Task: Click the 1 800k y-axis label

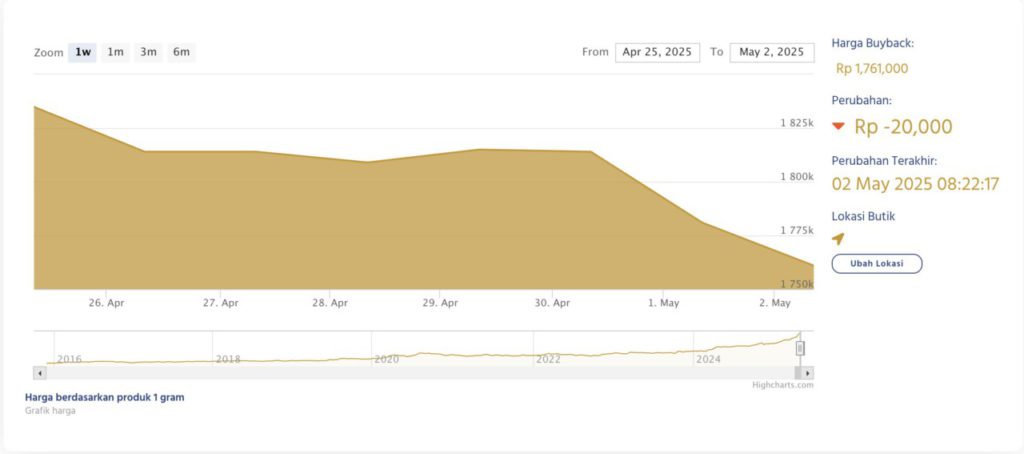Action: click(797, 176)
